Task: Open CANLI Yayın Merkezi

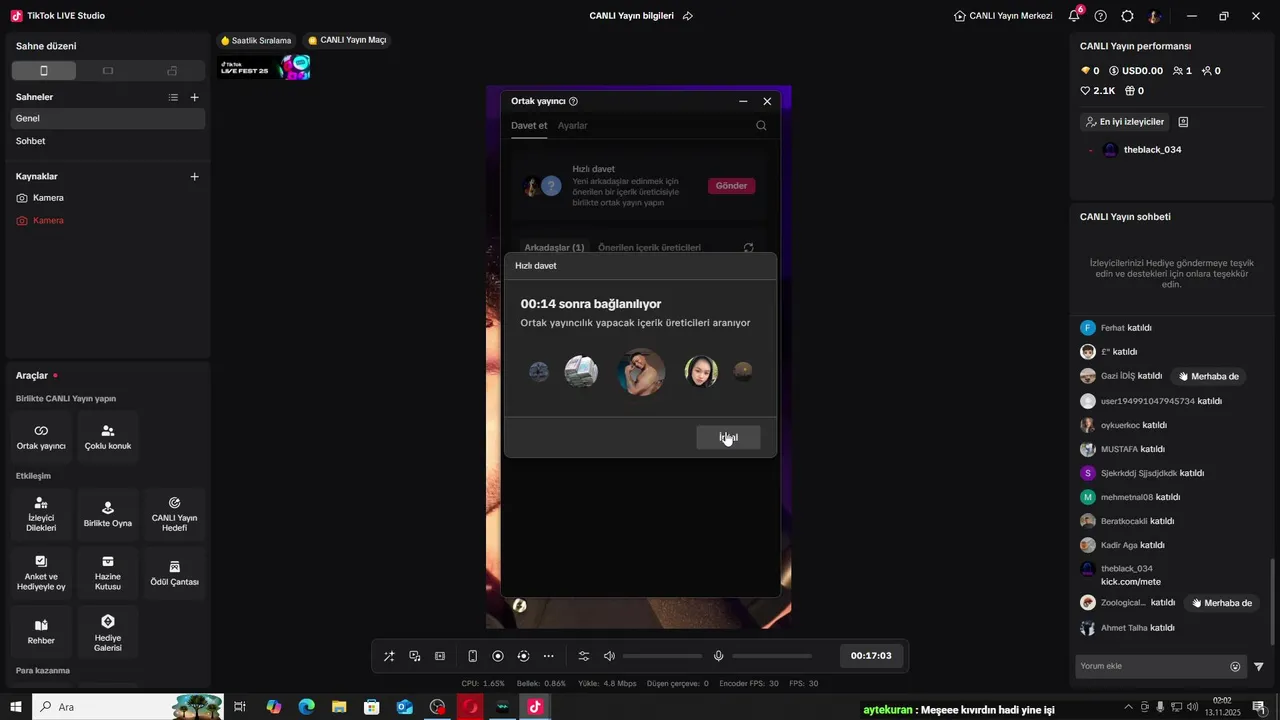Action: click(x=1003, y=16)
